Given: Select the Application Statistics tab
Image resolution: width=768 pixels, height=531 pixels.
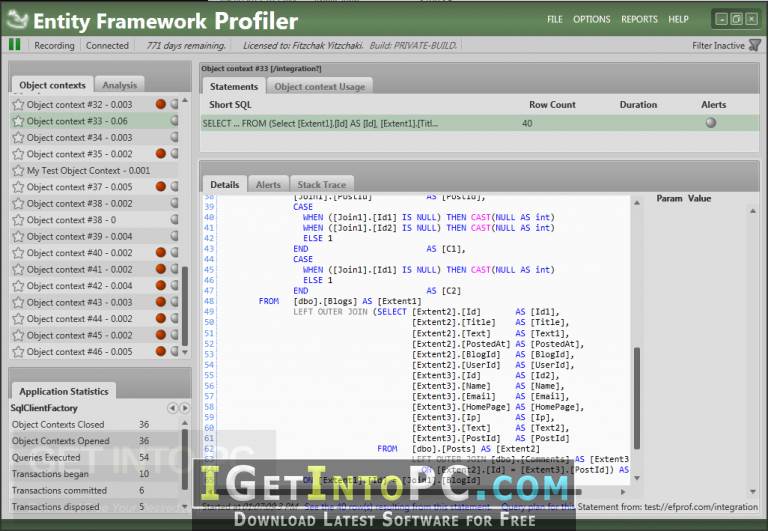Looking at the screenshot, I should (x=64, y=391).
